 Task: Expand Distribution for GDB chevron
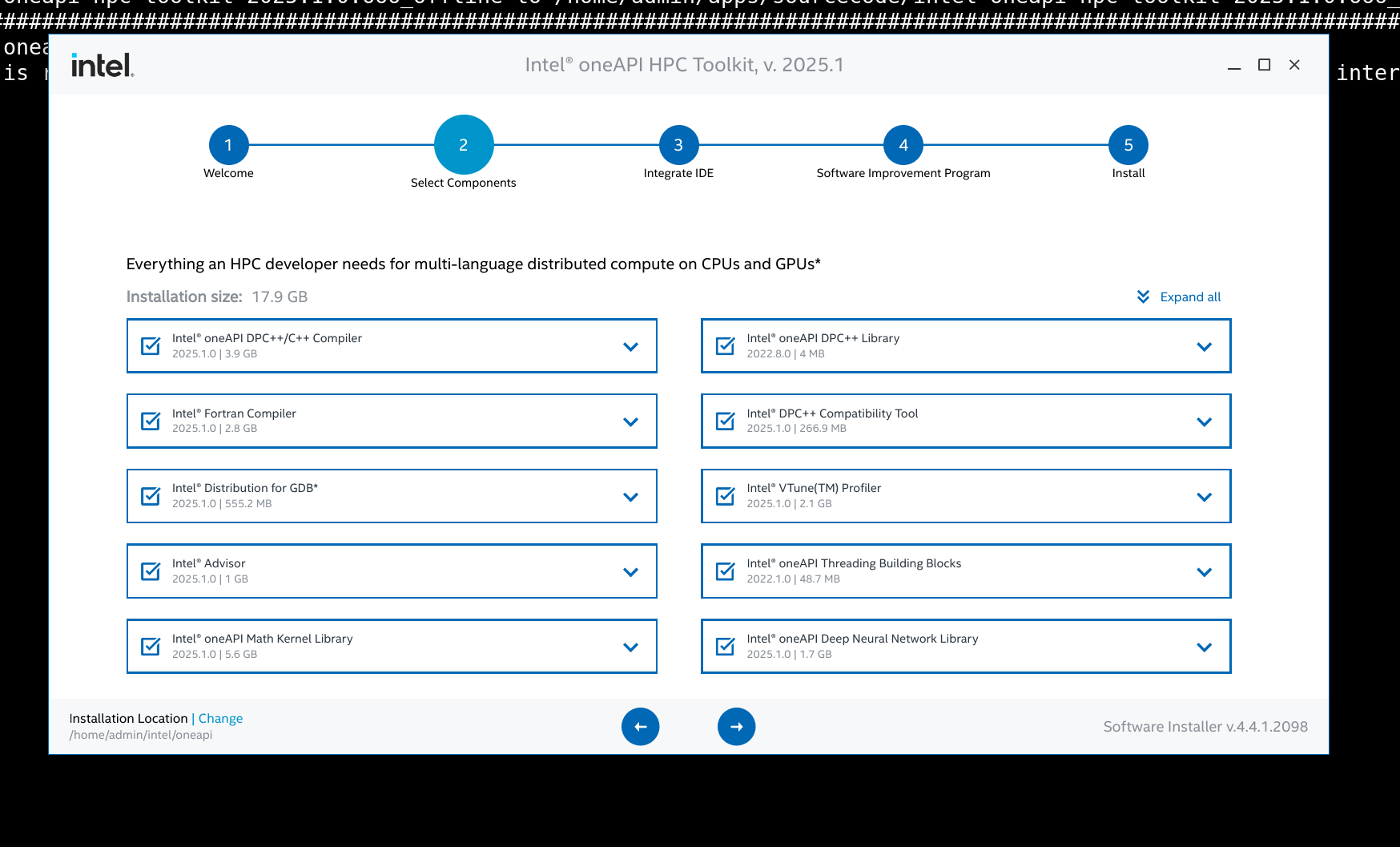(x=631, y=498)
